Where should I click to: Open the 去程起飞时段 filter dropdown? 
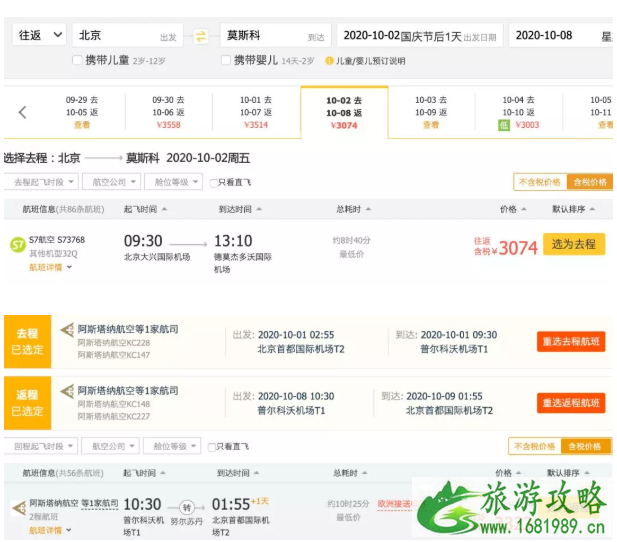point(41,182)
